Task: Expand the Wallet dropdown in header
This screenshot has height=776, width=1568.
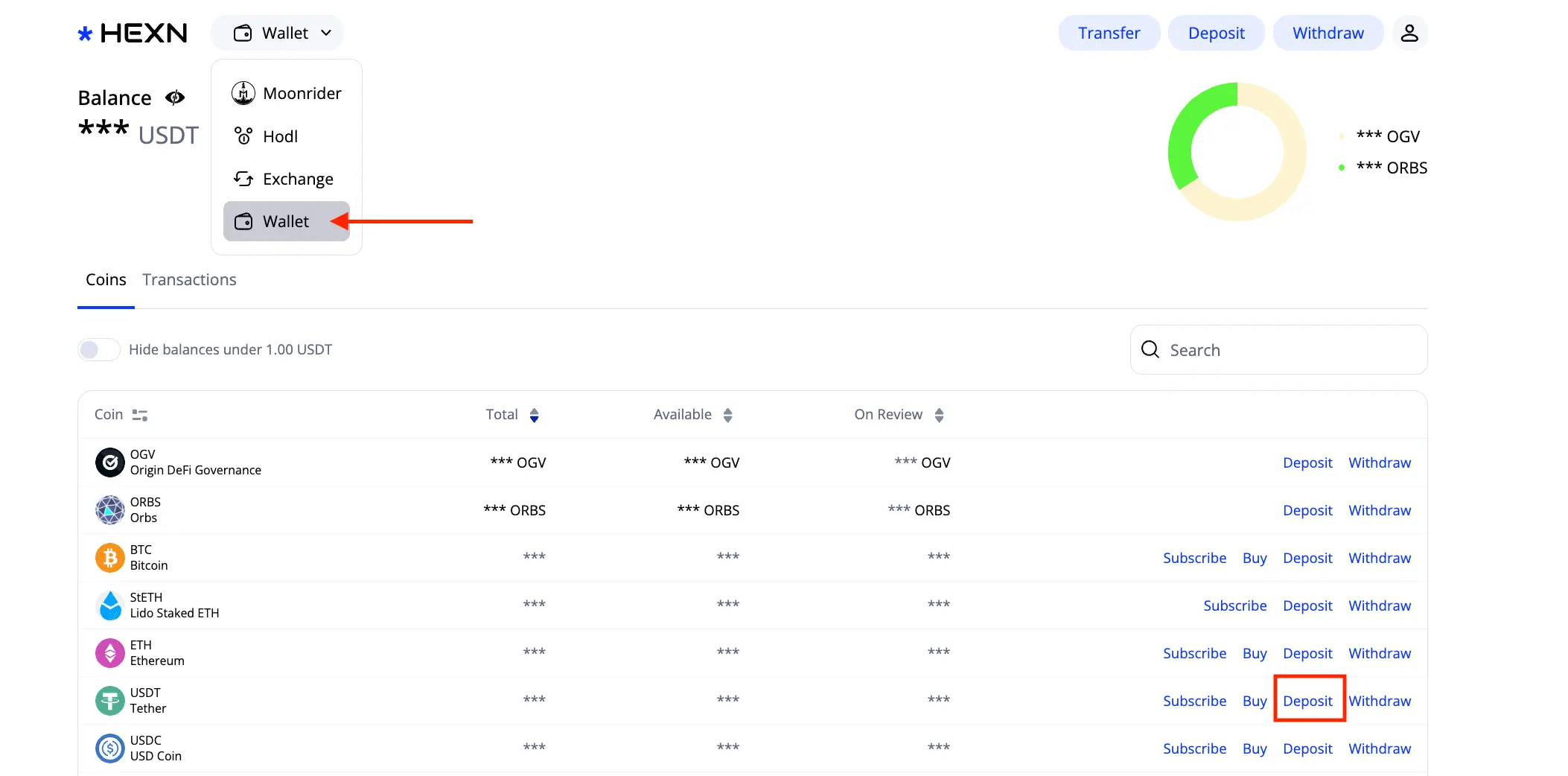Action: [x=278, y=33]
